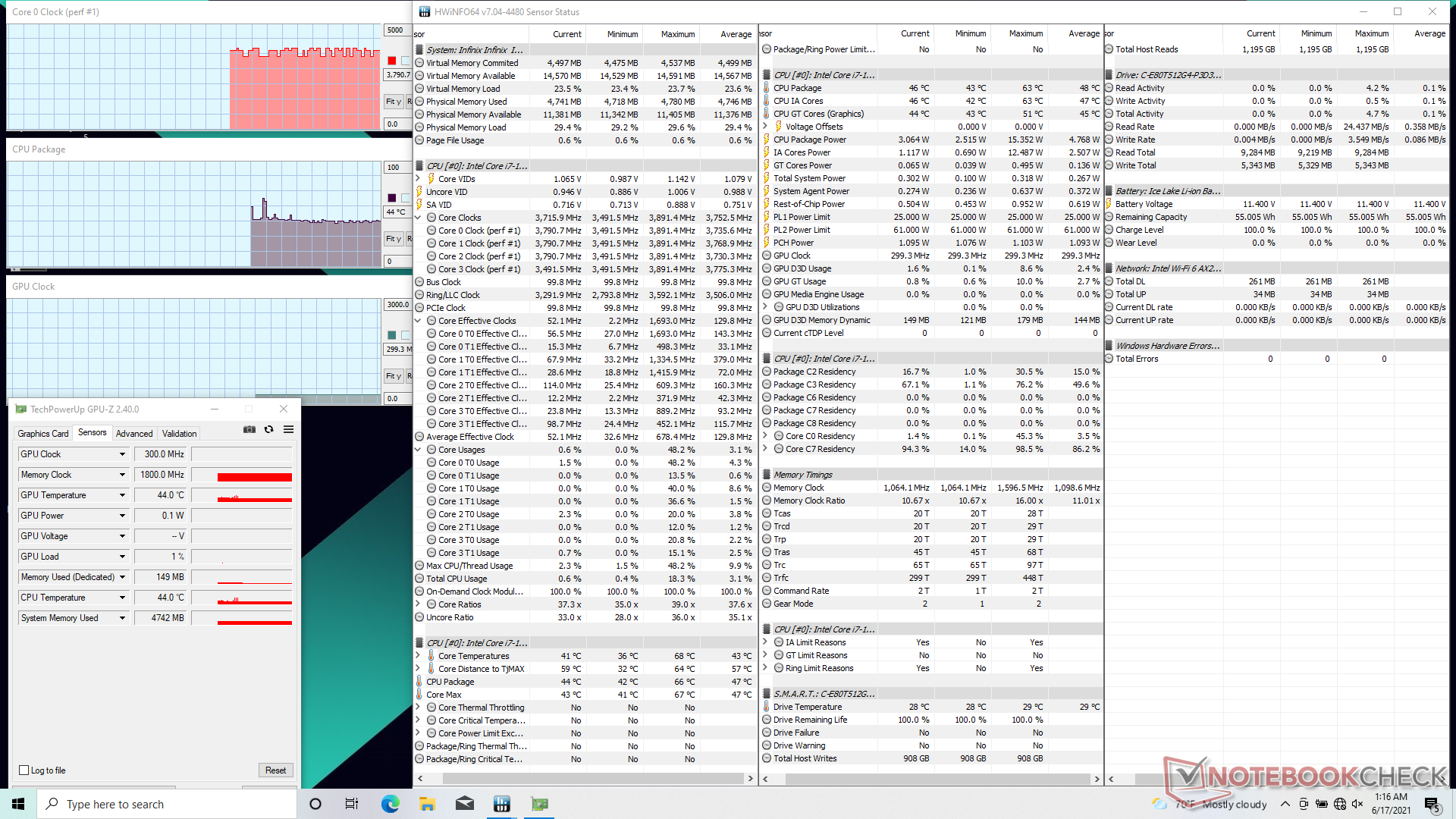Open System Memory Used dropdown
The image size is (1456, 819).
[x=122, y=618]
